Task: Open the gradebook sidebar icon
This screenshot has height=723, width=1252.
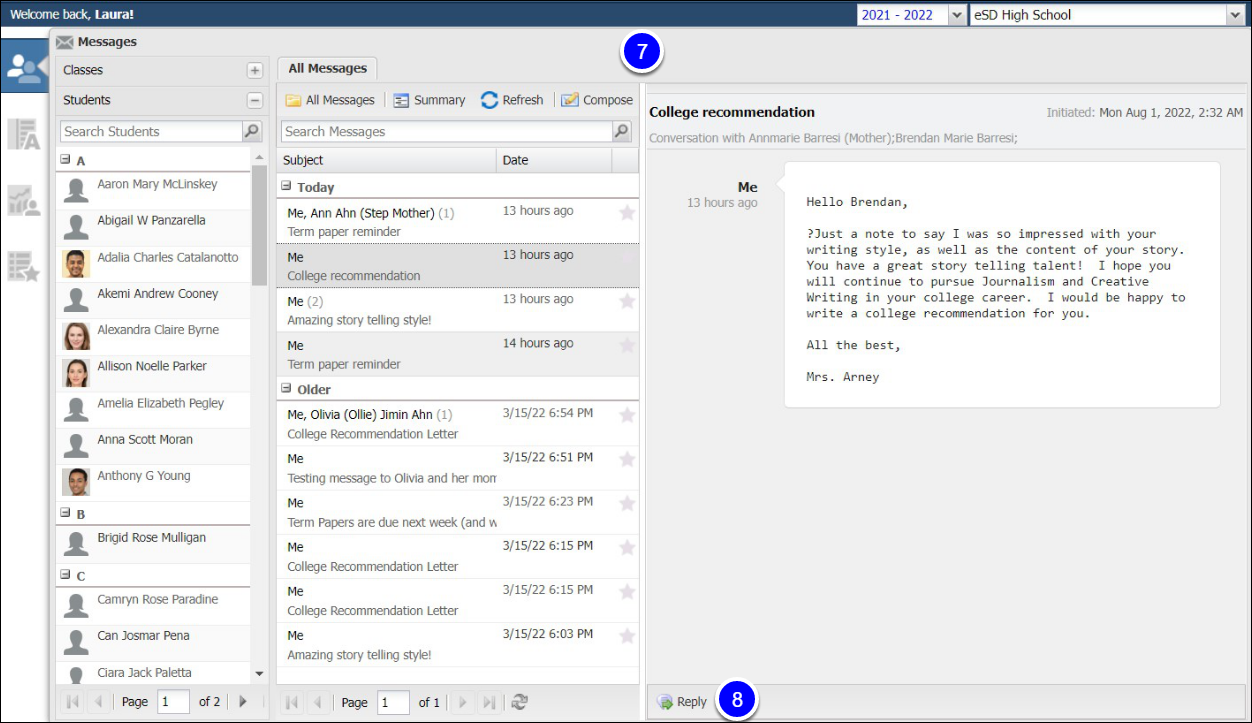Action: (x=24, y=134)
